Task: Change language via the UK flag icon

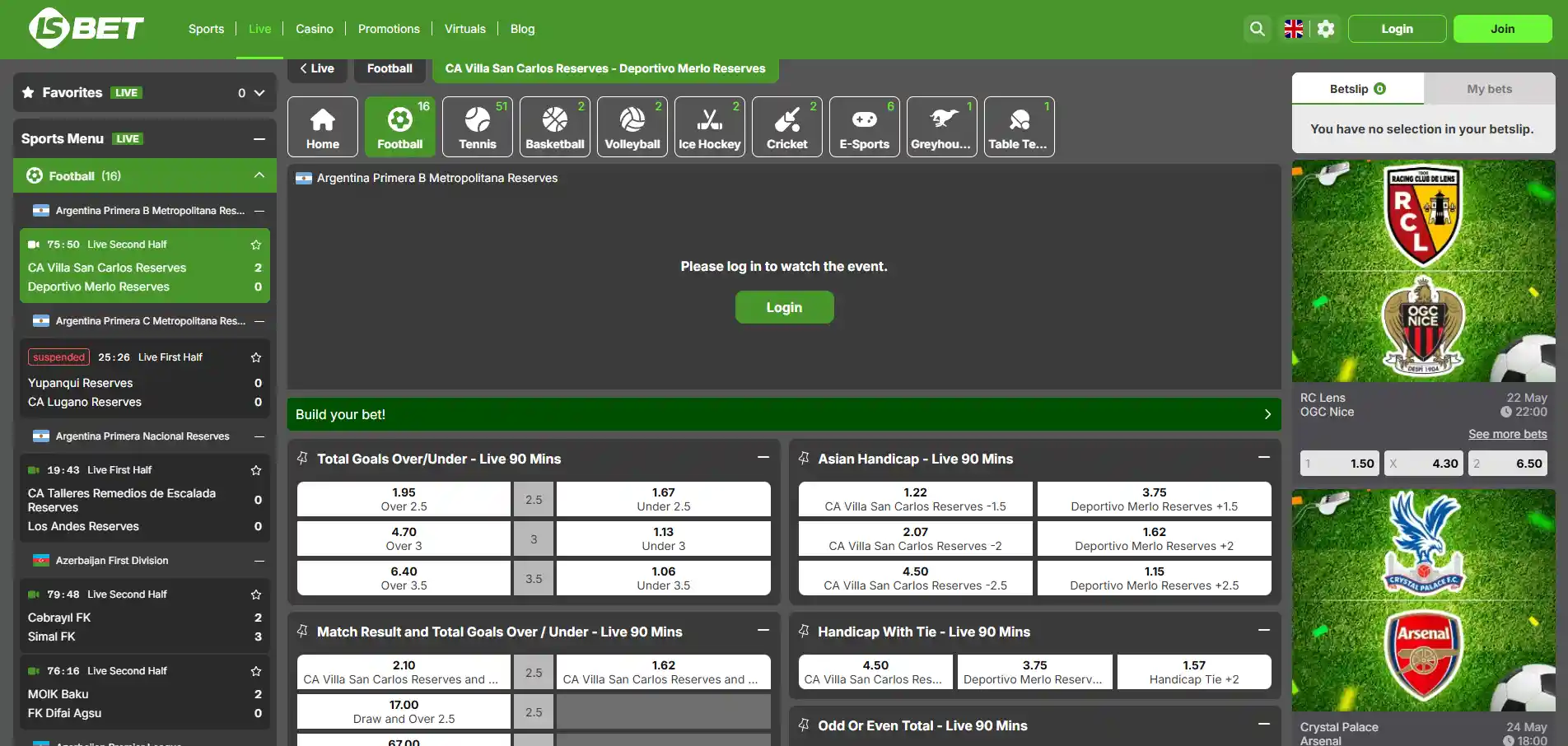Action: pos(1294,29)
